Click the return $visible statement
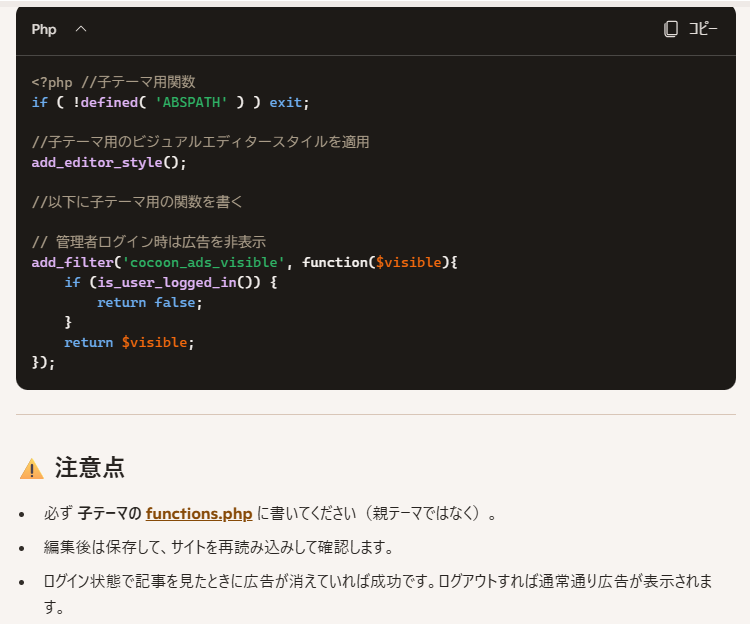The image size is (750, 624). (129, 342)
